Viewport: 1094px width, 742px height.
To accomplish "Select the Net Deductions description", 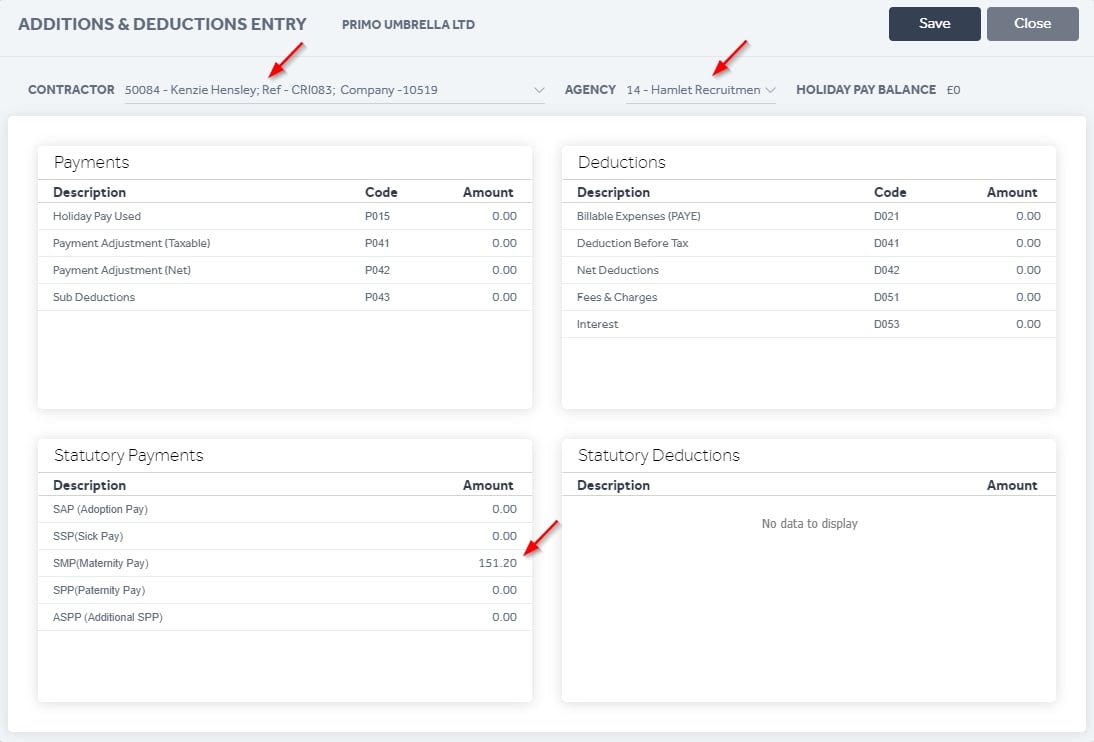I will 617,270.
